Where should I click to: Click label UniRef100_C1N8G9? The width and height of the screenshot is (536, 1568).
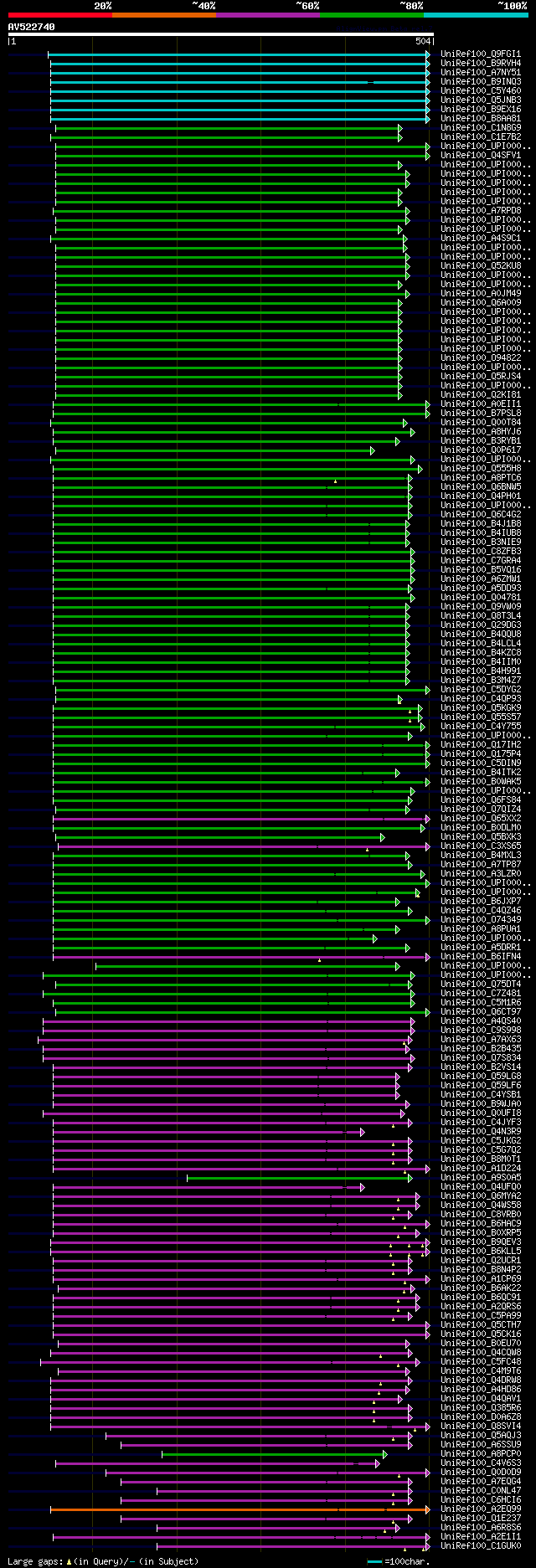[481, 128]
